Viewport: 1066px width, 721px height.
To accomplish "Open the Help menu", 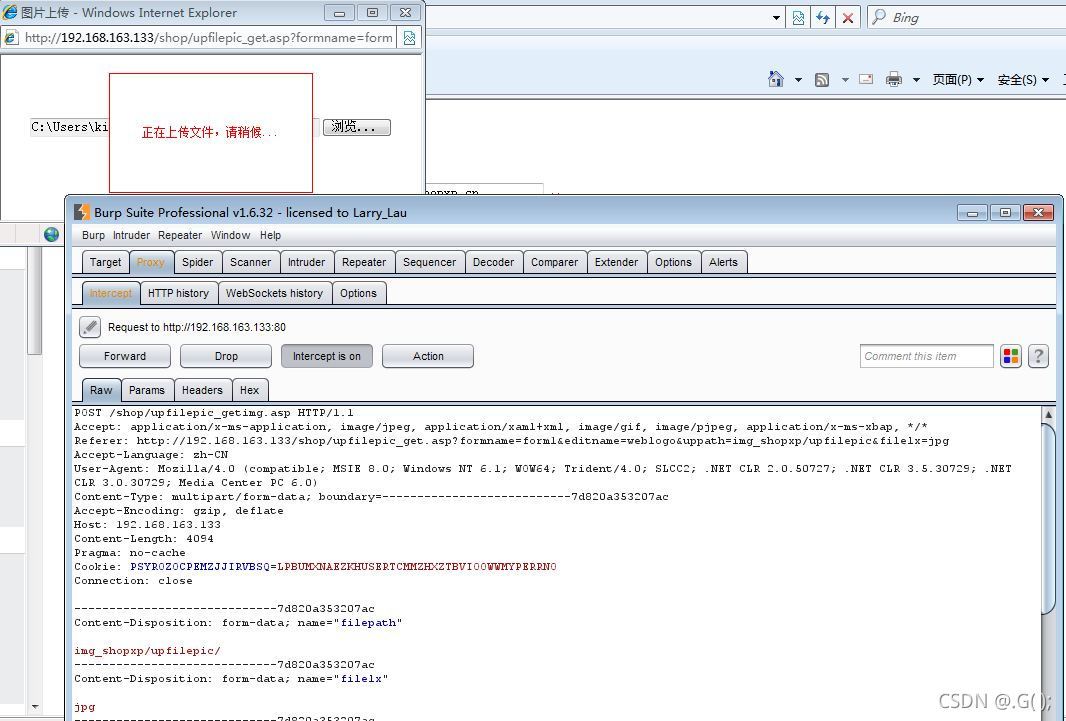I will 270,235.
